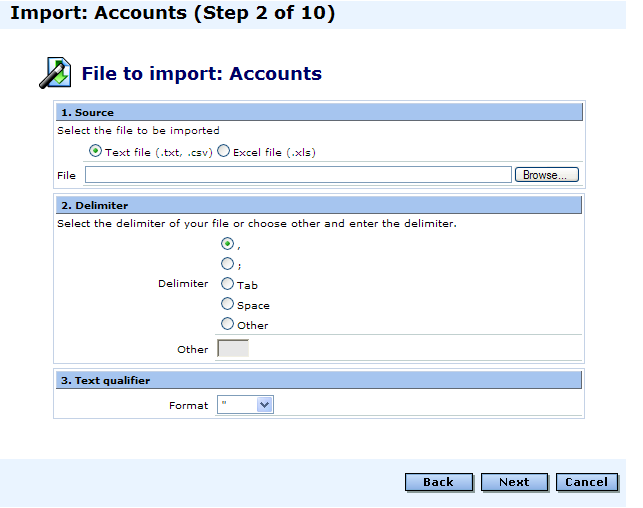
Task: Proceed with the Next button
Action: [x=514, y=482]
